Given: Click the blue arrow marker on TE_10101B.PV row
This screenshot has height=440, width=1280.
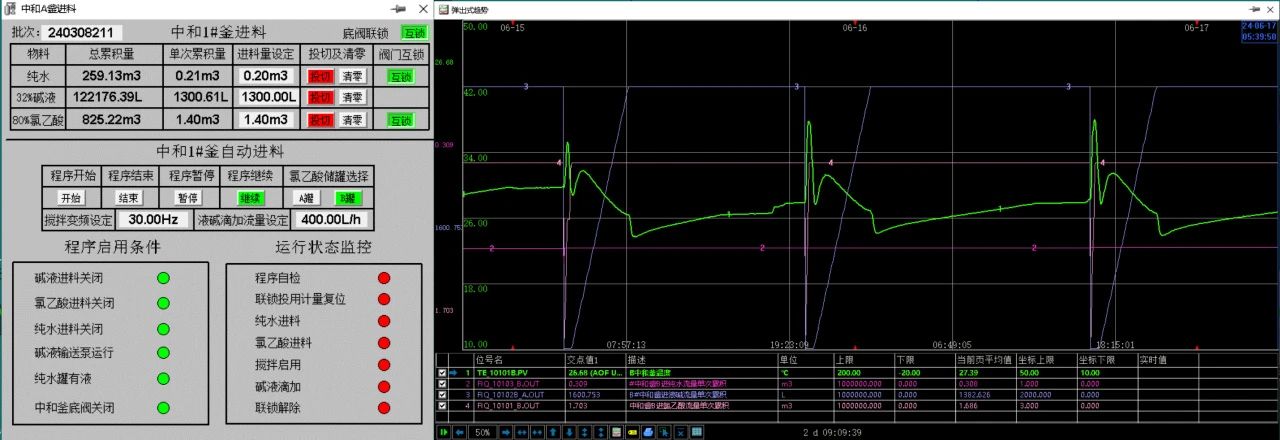Looking at the screenshot, I should pyautogui.click(x=455, y=371).
